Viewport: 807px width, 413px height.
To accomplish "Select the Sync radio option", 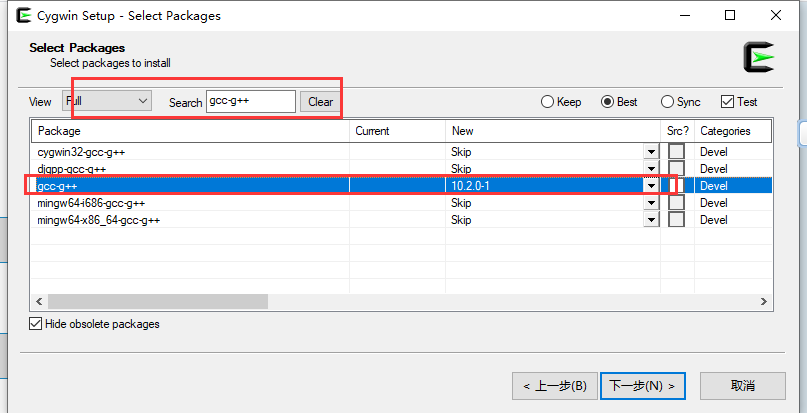I will point(680,102).
